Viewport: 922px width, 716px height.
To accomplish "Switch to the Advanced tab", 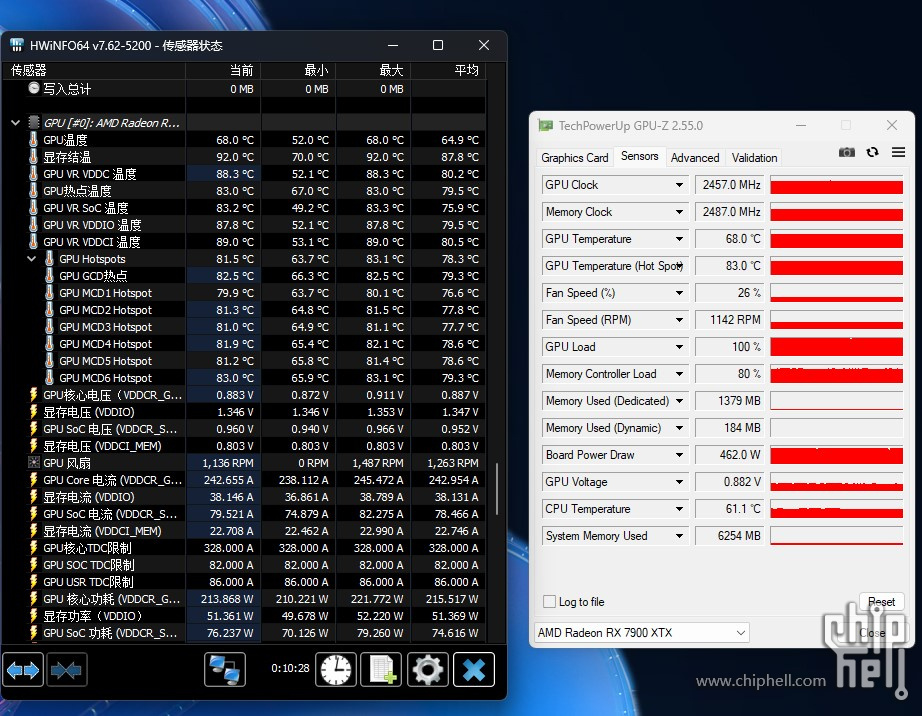I will [695, 158].
